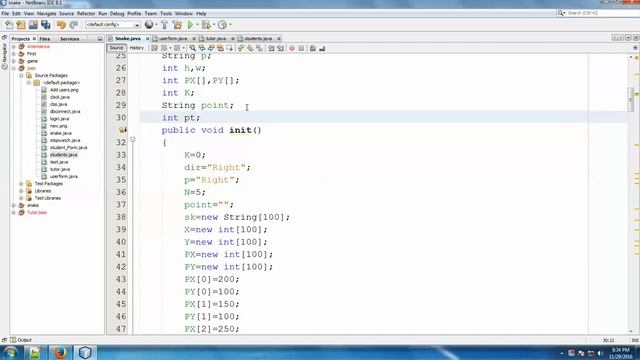Select stopwatch.java in project tree
Image resolution: width=640 pixels, height=360 pixels.
point(65,140)
